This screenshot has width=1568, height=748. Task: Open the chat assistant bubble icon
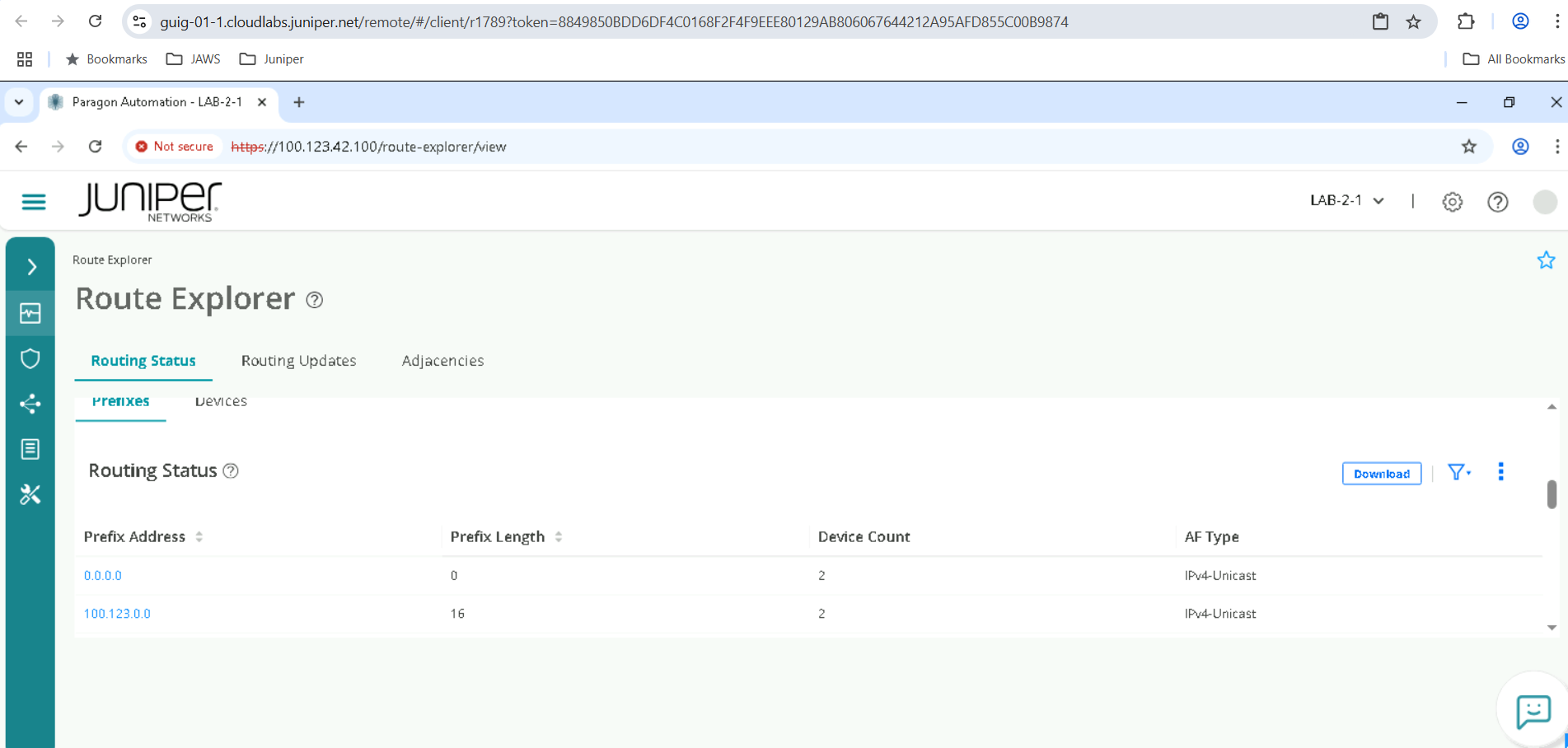coord(1533,711)
